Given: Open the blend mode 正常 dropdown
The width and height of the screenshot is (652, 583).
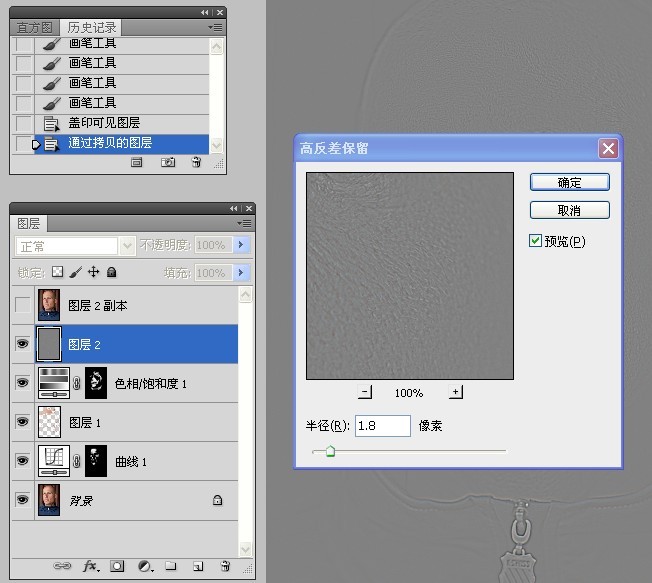Looking at the screenshot, I should (76, 245).
